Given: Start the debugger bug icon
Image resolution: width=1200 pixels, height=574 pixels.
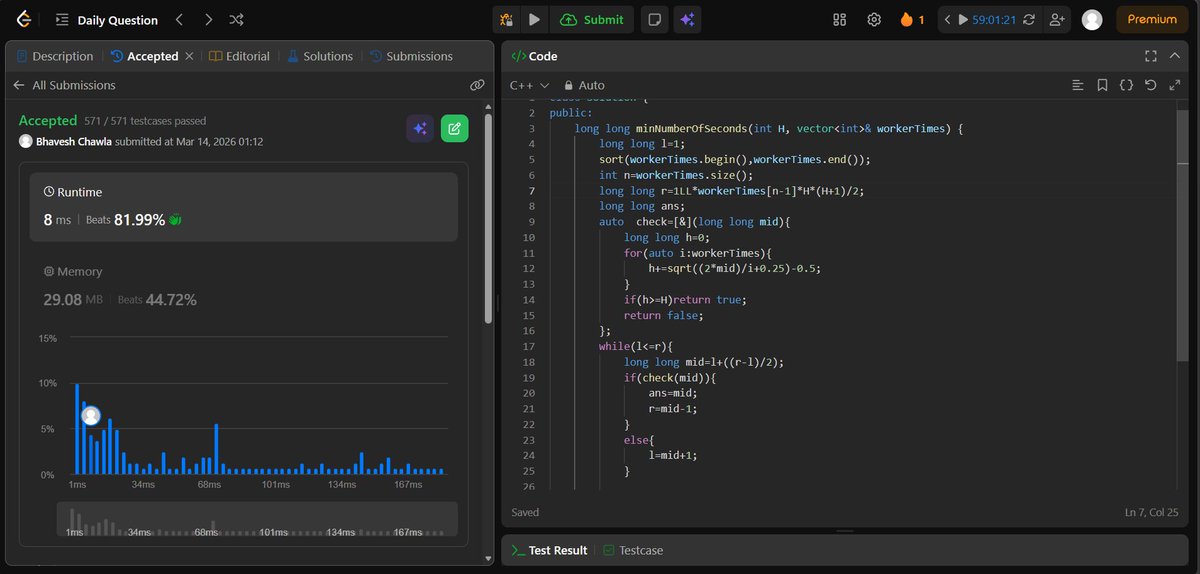Looking at the screenshot, I should tap(506, 19).
